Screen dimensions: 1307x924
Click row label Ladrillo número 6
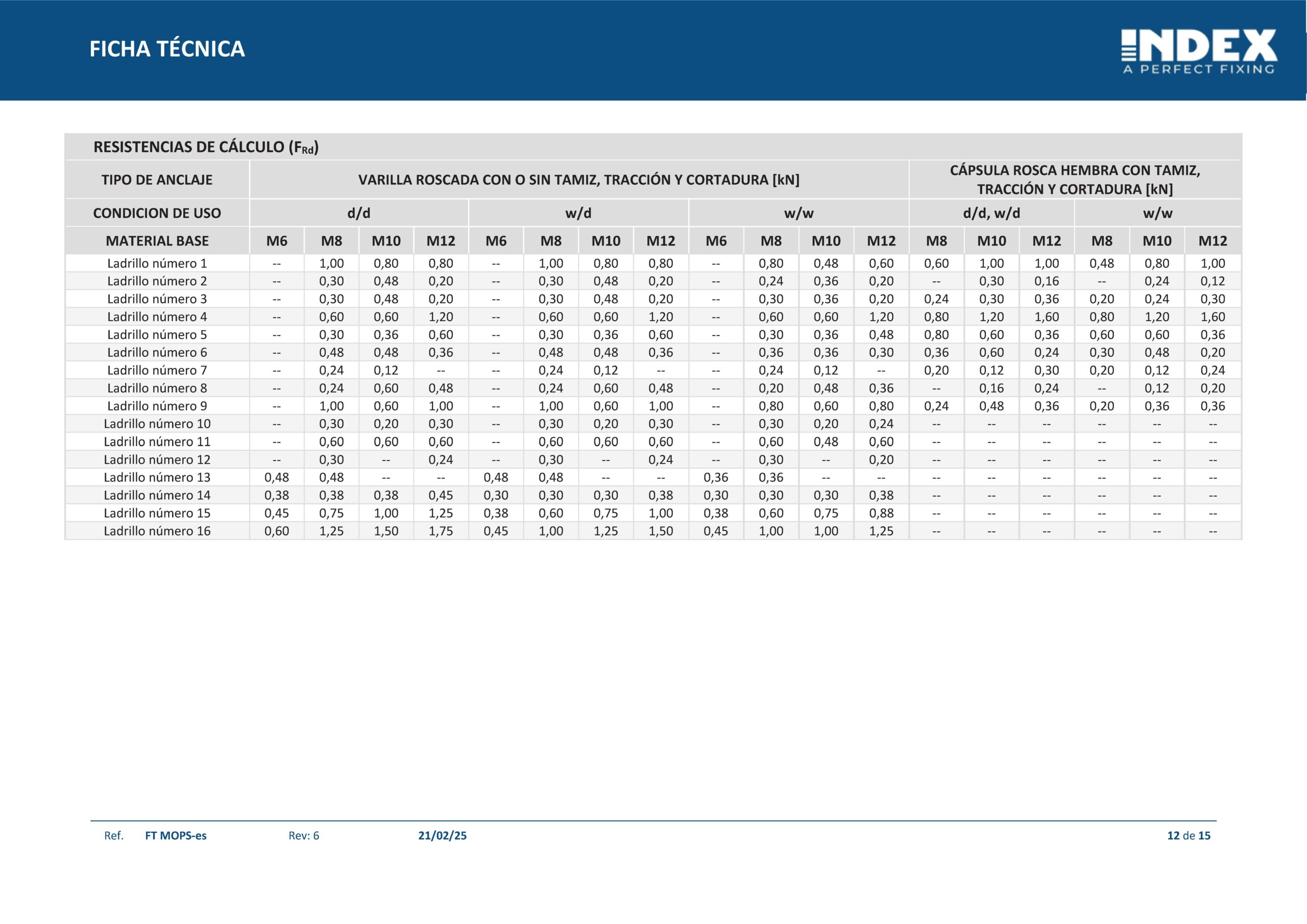coord(157,352)
